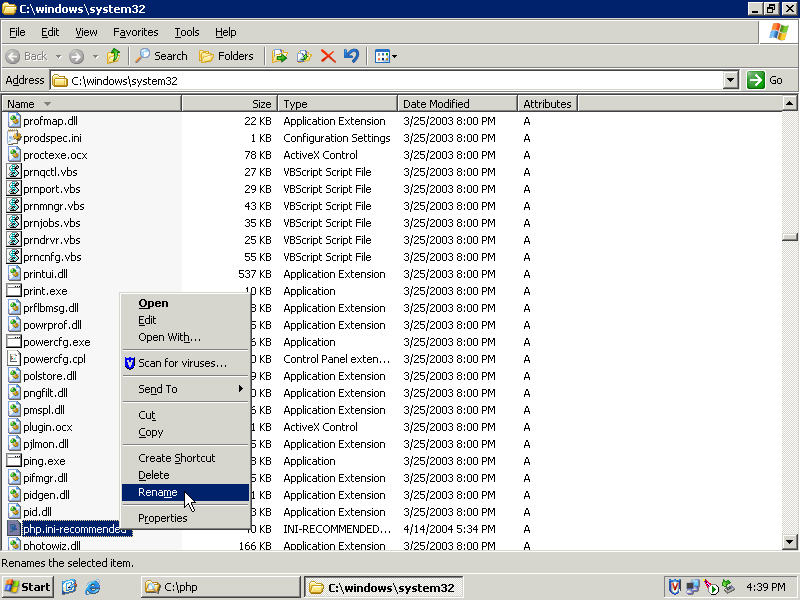Click the Move To toolbar icon

(280, 56)
